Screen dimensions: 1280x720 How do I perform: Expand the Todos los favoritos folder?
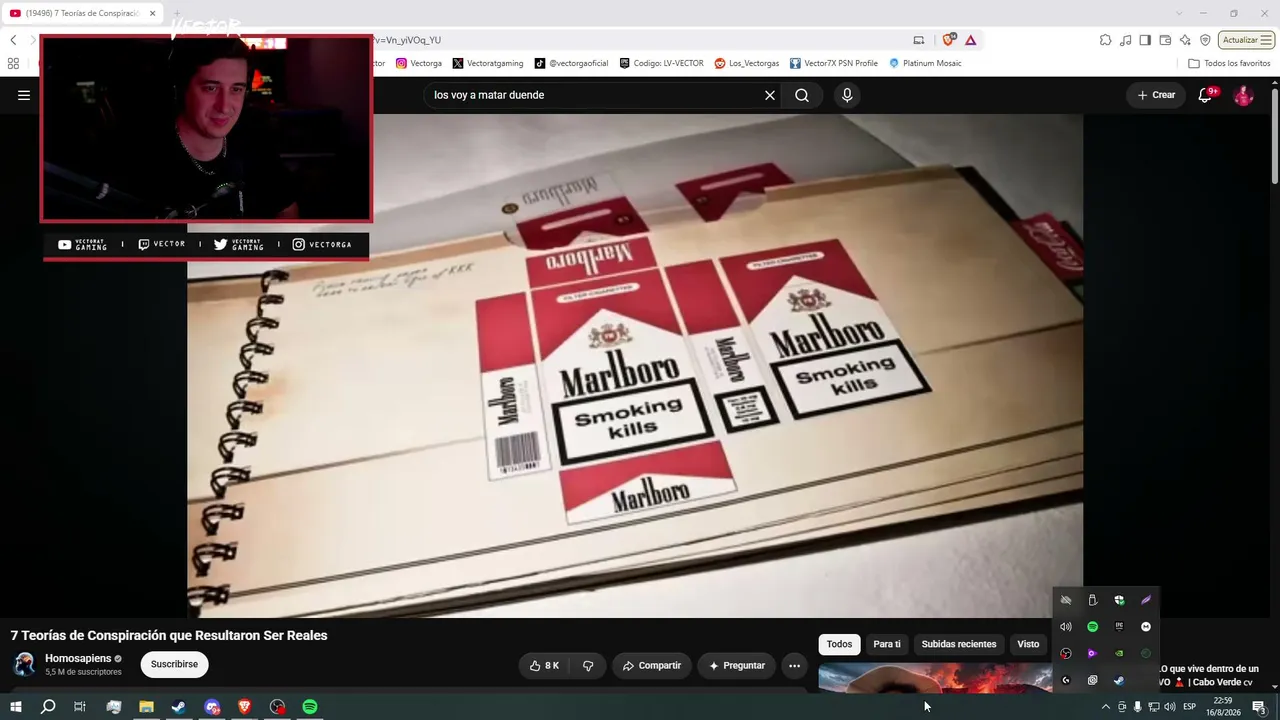pos(1229,63)
